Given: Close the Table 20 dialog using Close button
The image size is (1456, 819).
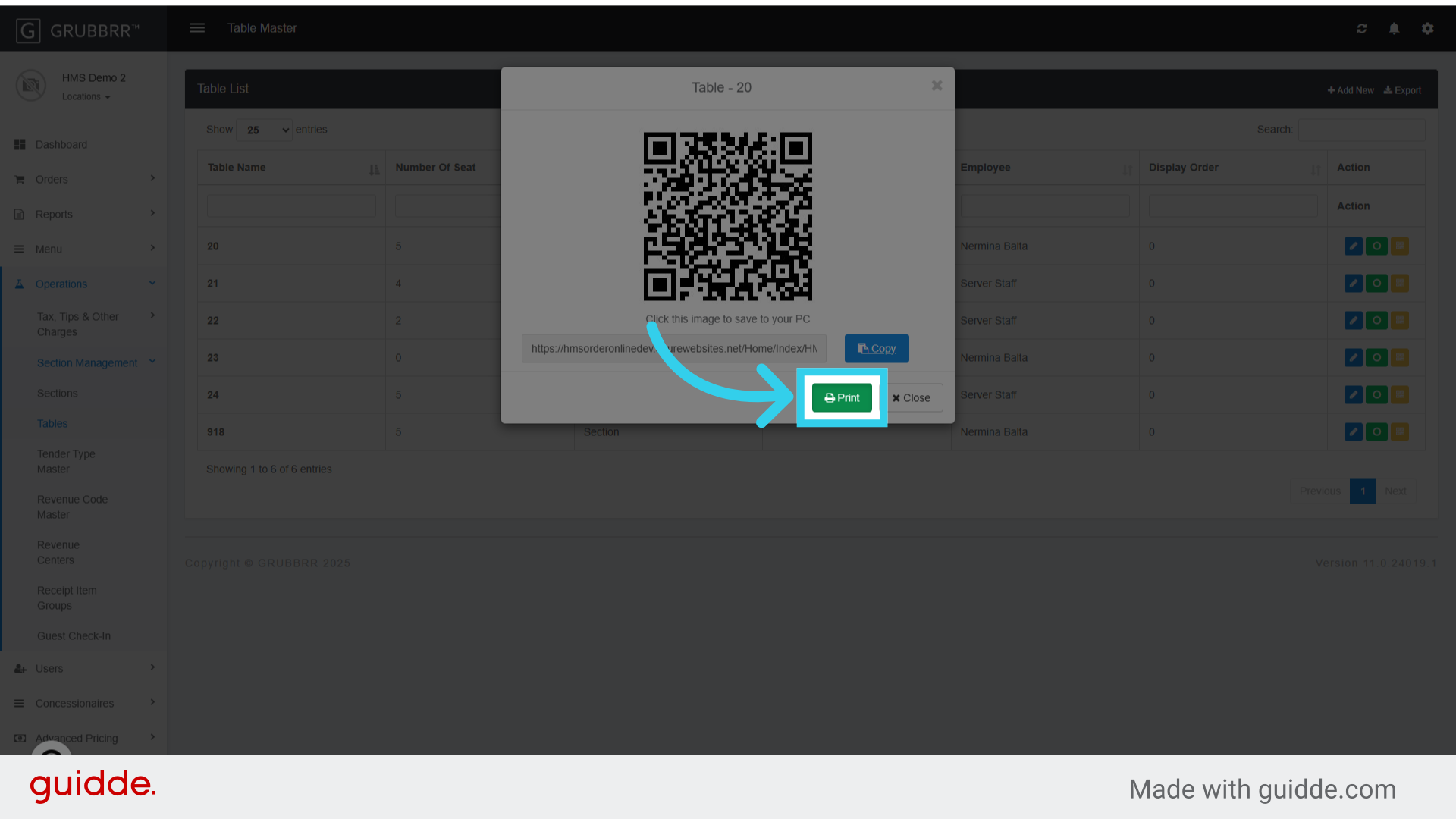Looking at the screenshot, I should (x=912, y=397).
